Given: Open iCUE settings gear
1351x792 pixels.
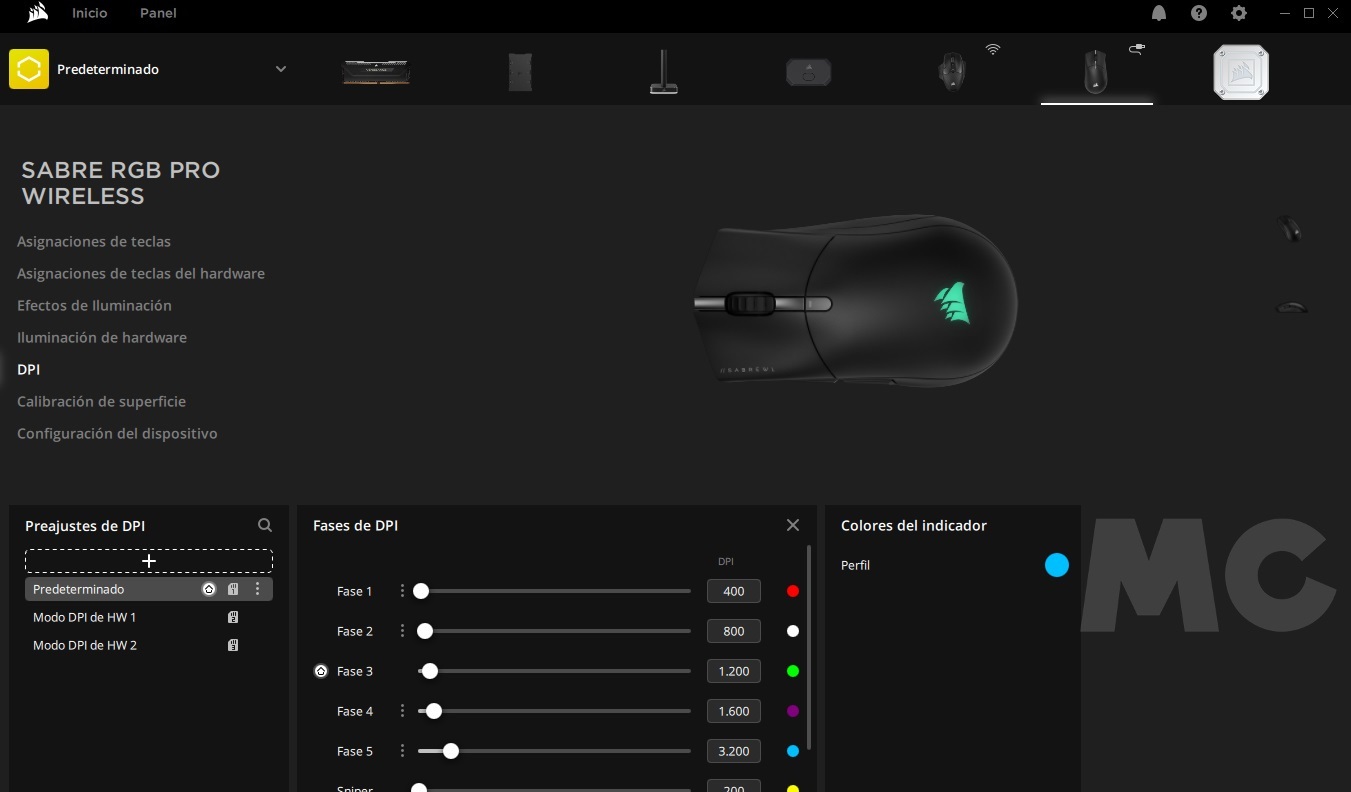Looking at the screenshot, I should coord(1239,13).
